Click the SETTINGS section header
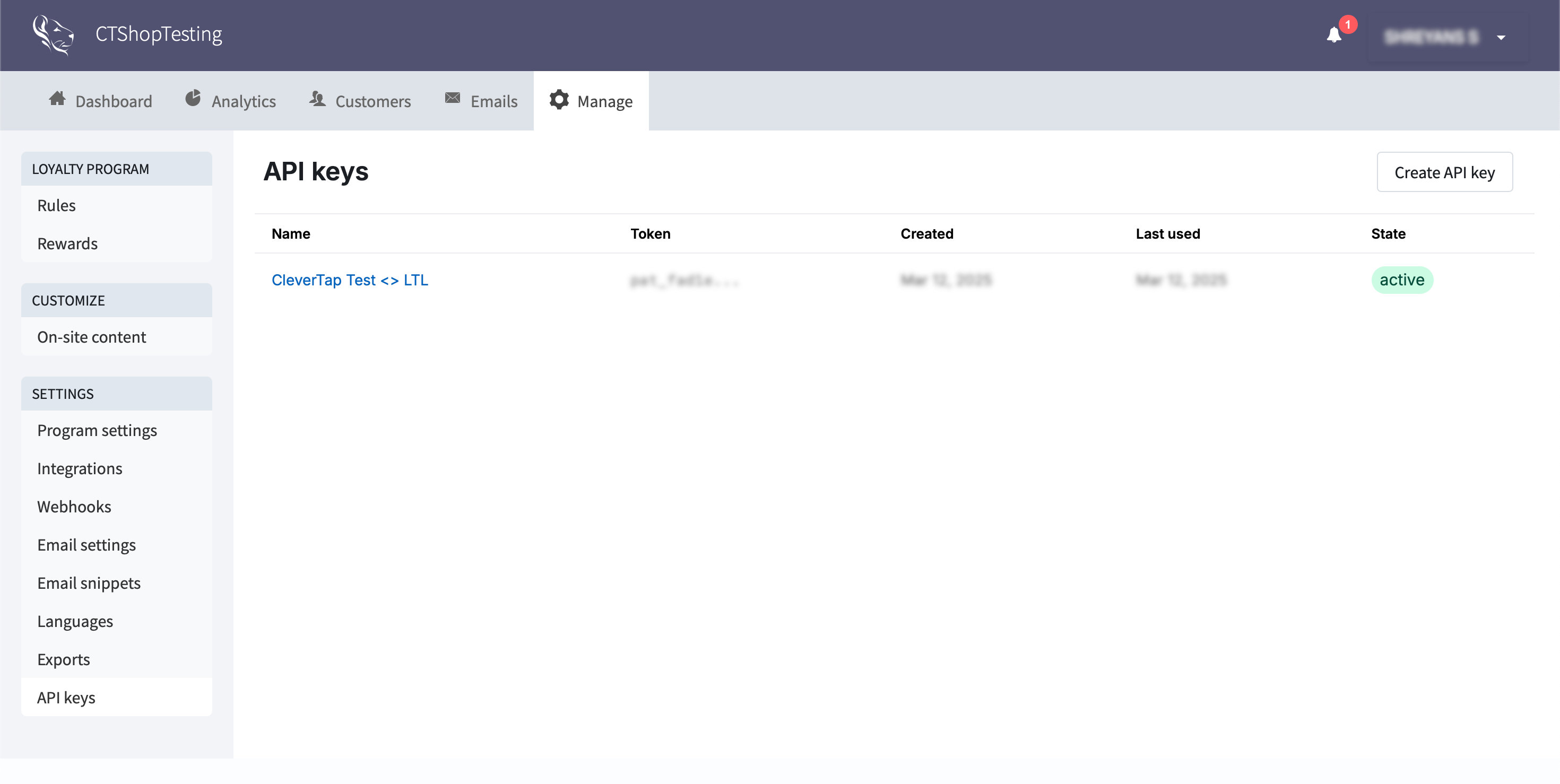1560x784 pixels. click(x=116, y=394)
